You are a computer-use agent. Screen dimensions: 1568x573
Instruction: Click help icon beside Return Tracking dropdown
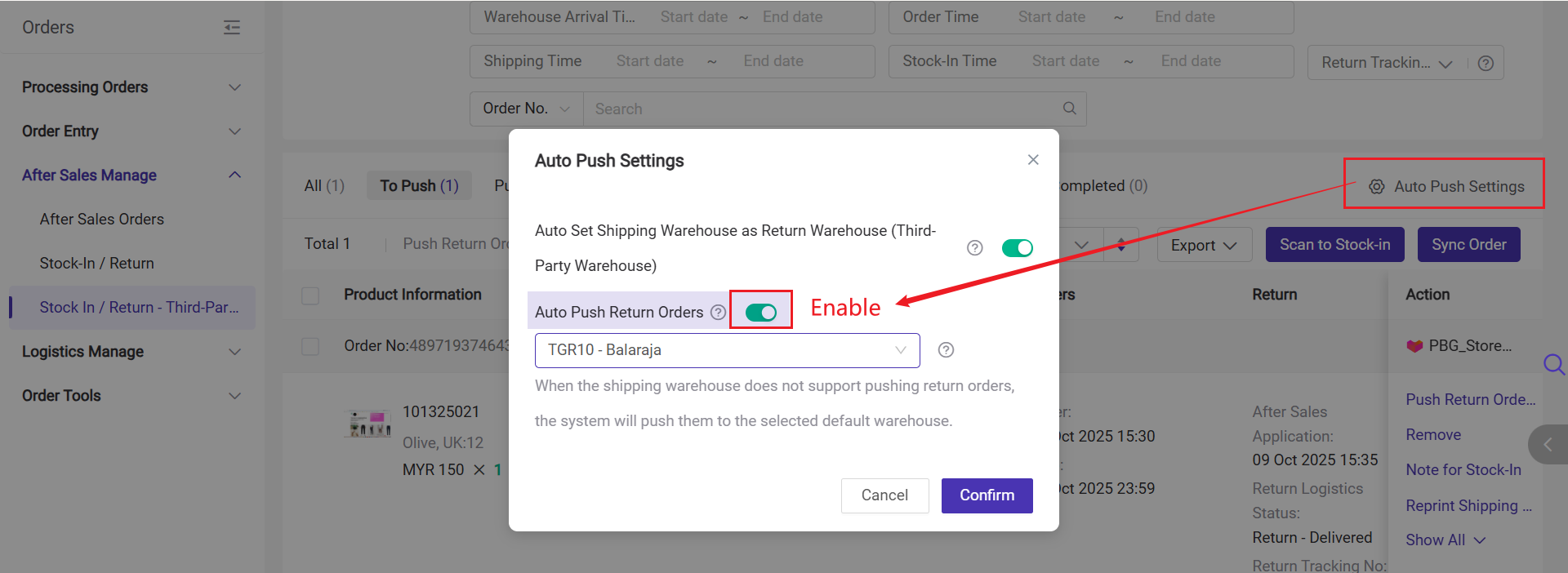[1486, 64]
